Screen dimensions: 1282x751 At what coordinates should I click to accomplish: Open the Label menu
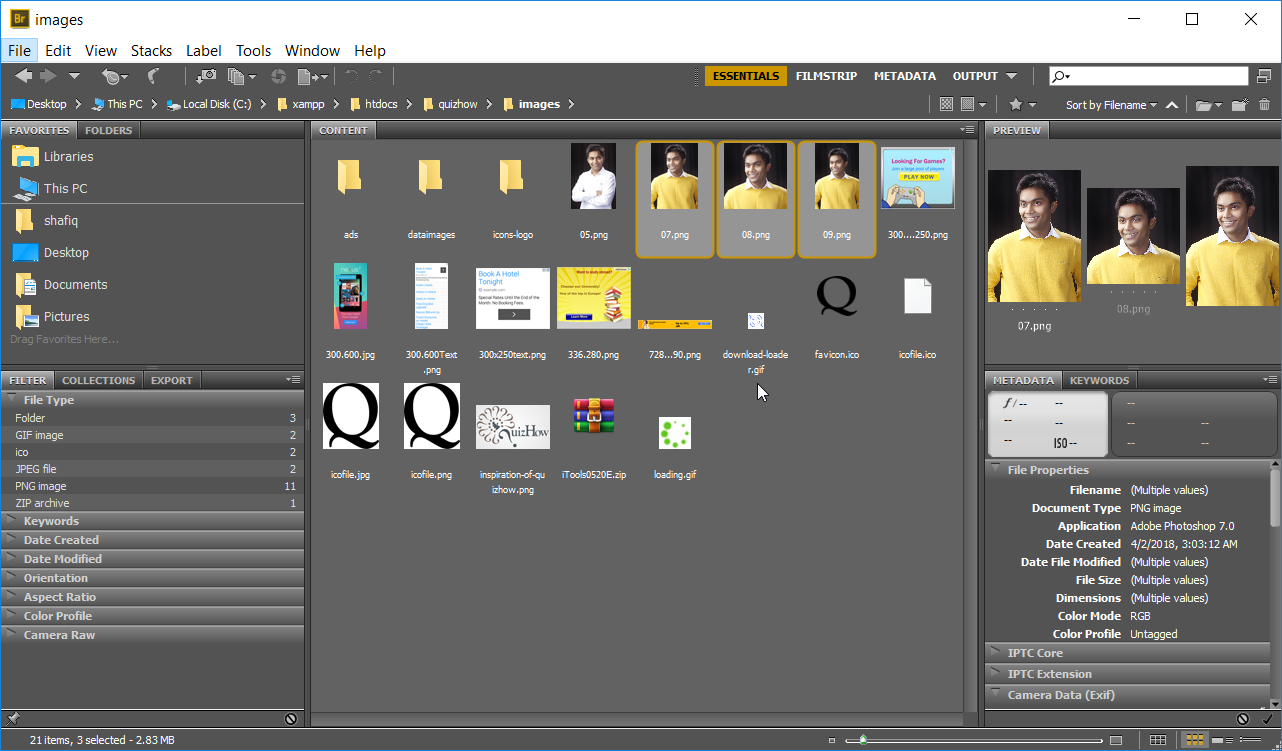(x=204, y=50)
